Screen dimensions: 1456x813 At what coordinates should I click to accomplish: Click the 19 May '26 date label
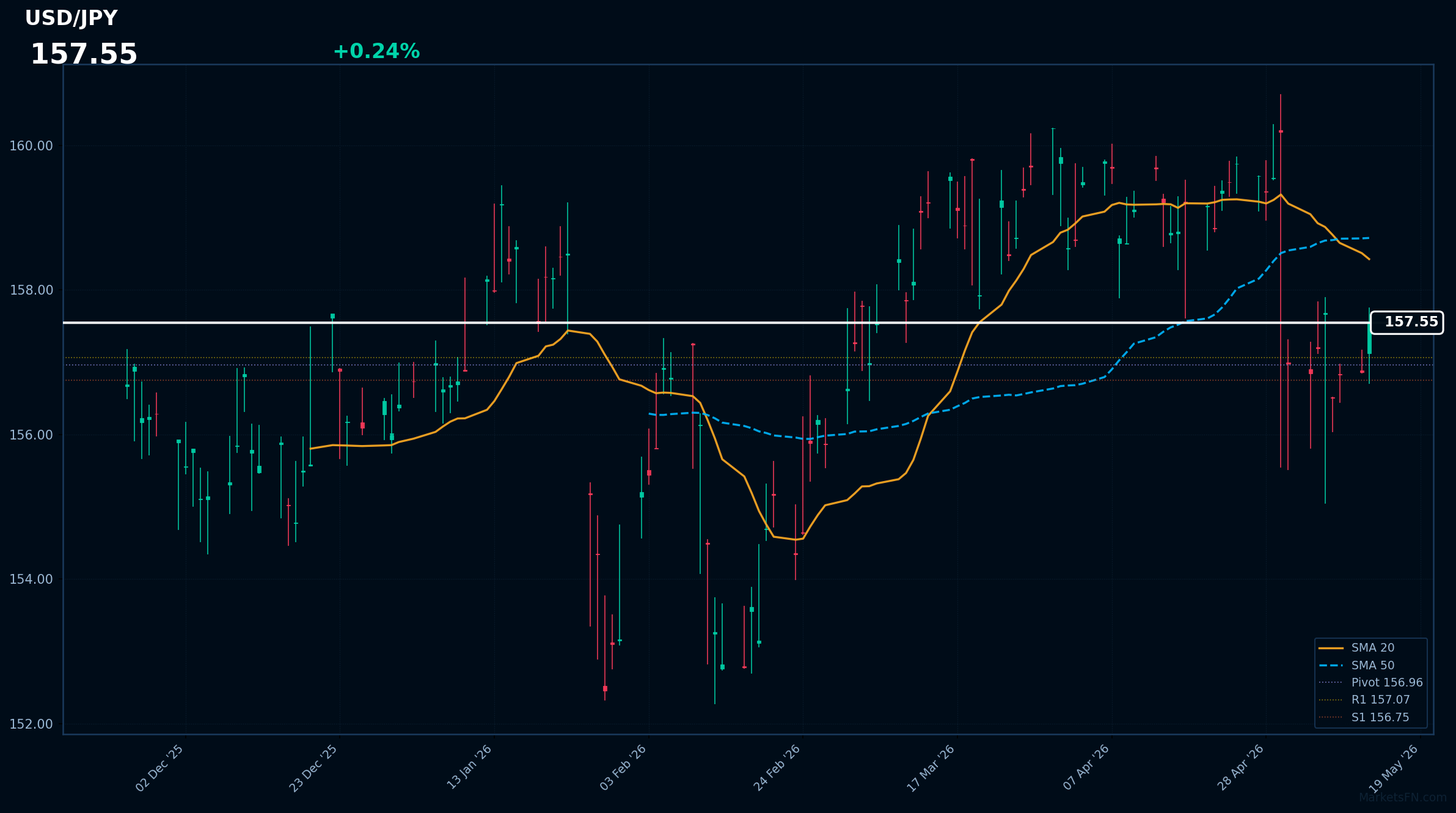tap(1394, 768)
